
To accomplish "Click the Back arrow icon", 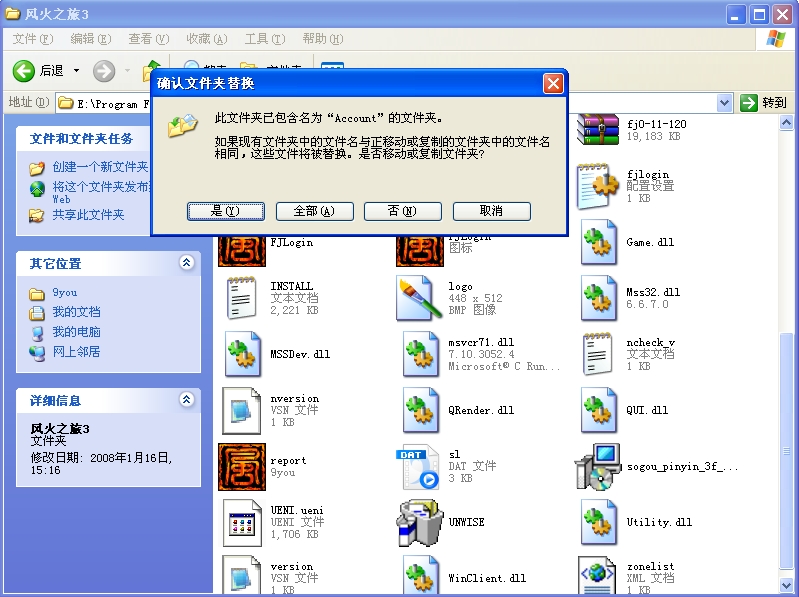I will click(x=23, y=71).
